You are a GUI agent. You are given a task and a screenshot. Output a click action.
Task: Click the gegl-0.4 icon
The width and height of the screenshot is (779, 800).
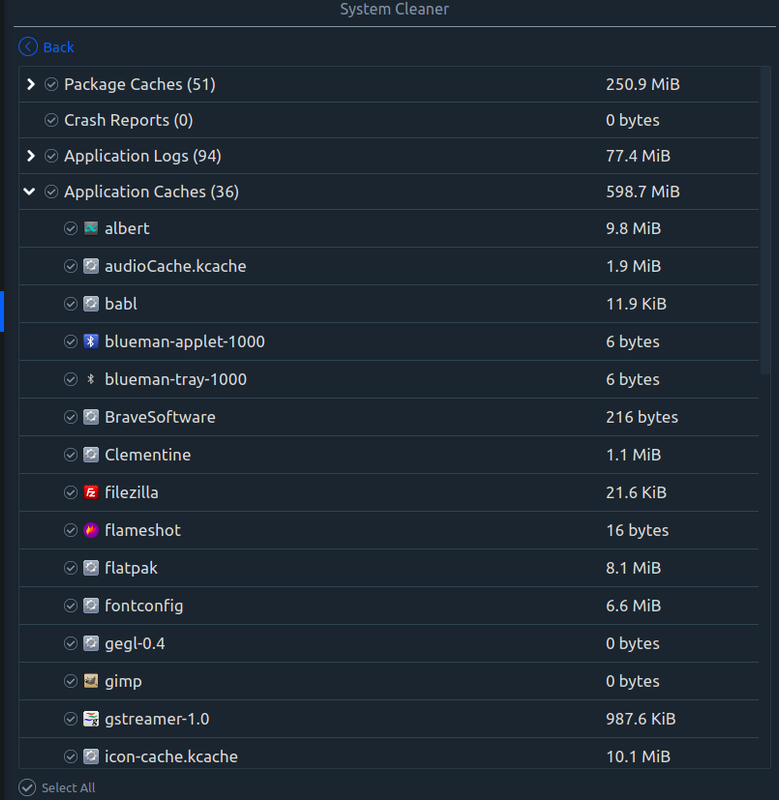pyautogui.click(x=91, y=643)
